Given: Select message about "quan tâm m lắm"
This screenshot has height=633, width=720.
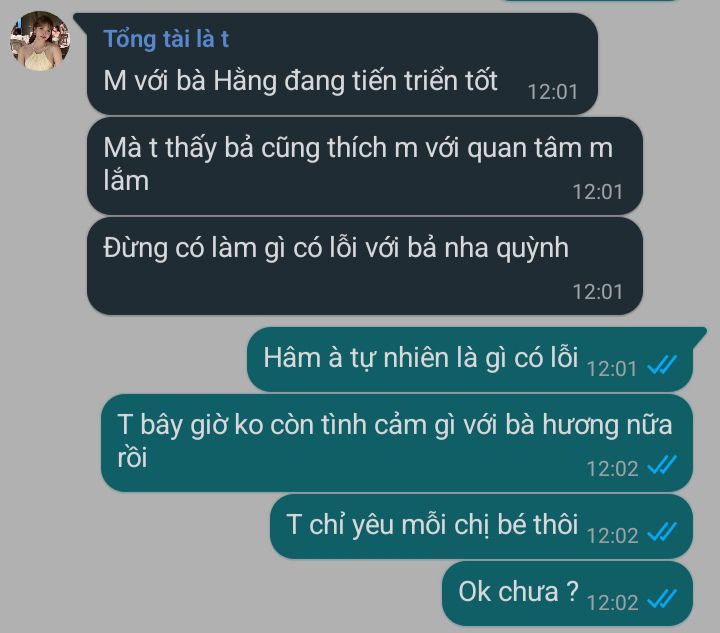Looking at the screenshot, I should [x=364, y=166].
